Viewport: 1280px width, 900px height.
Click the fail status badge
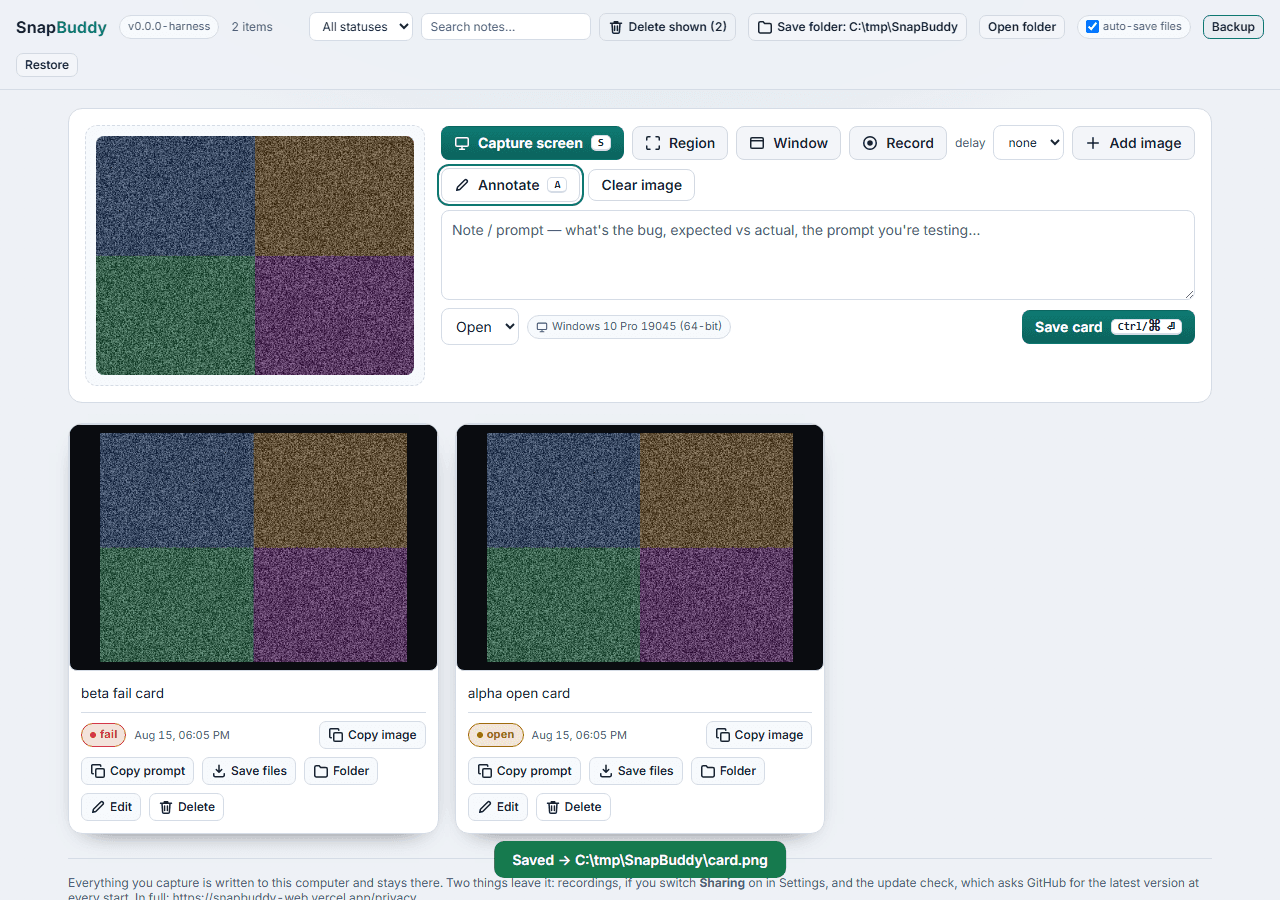tap(103, 735)
